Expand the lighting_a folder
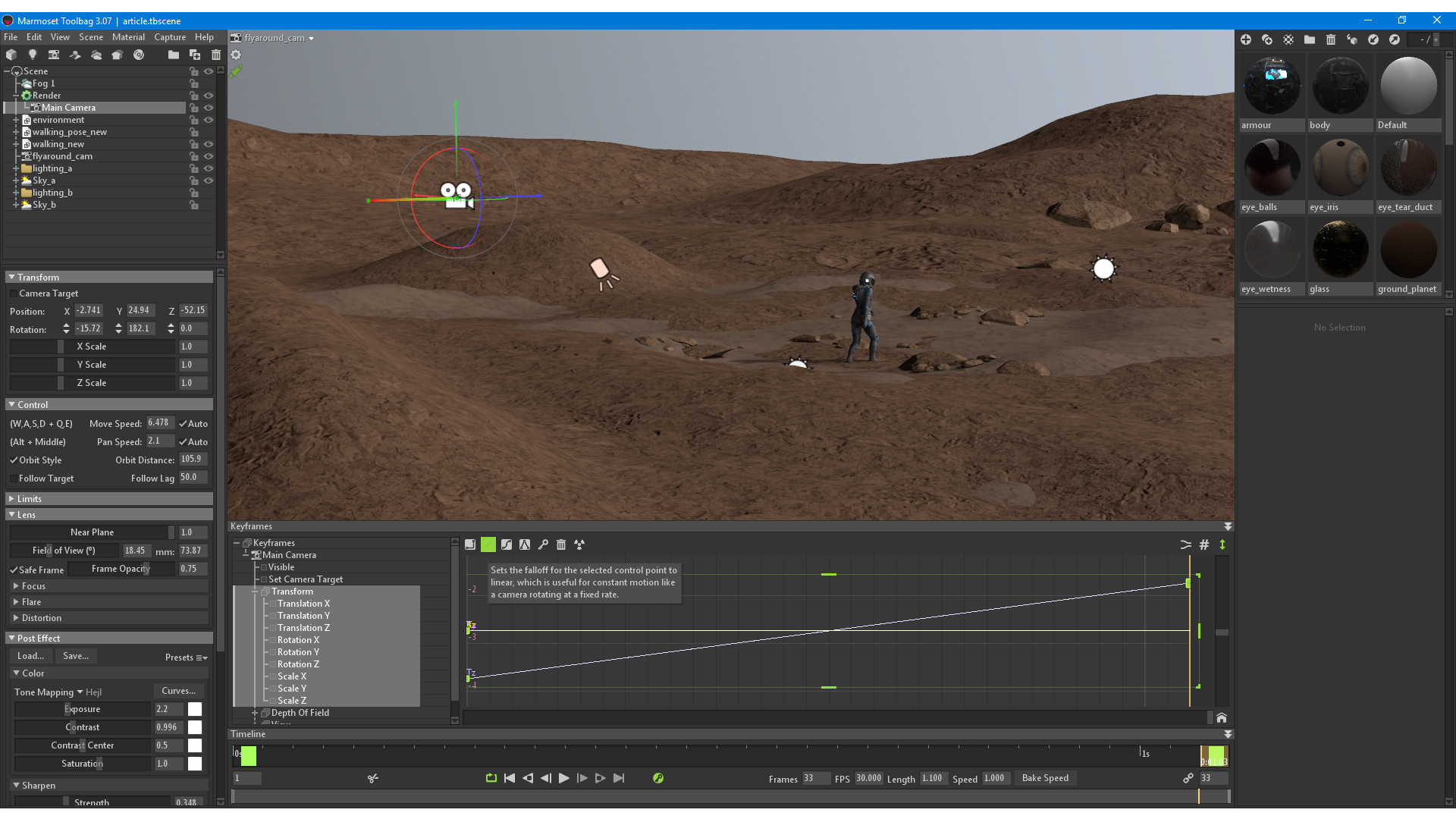This screenshot has width=1456, height=819. [x=15, y=168]
